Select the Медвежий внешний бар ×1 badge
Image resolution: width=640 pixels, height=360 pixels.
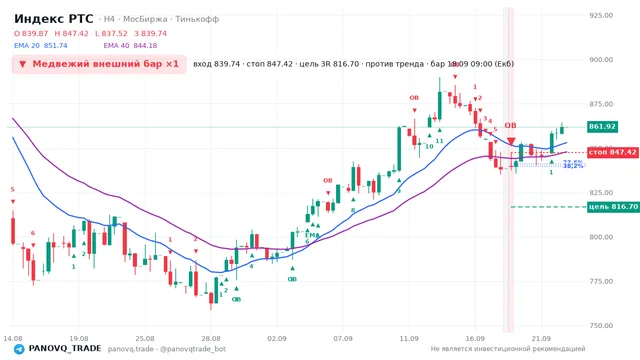pos(99,64)
